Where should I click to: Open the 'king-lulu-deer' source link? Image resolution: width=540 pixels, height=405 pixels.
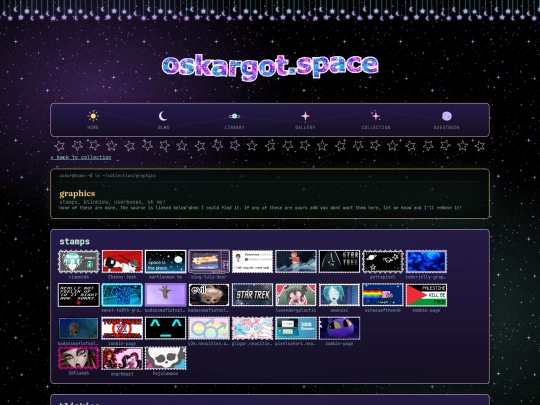tap(209, 277)
